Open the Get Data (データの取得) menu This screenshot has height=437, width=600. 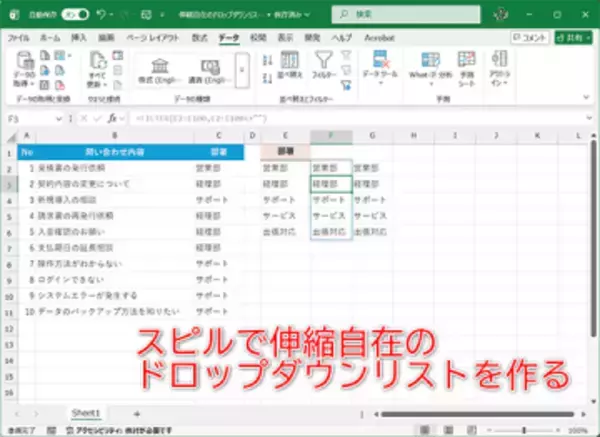point(25,69)
